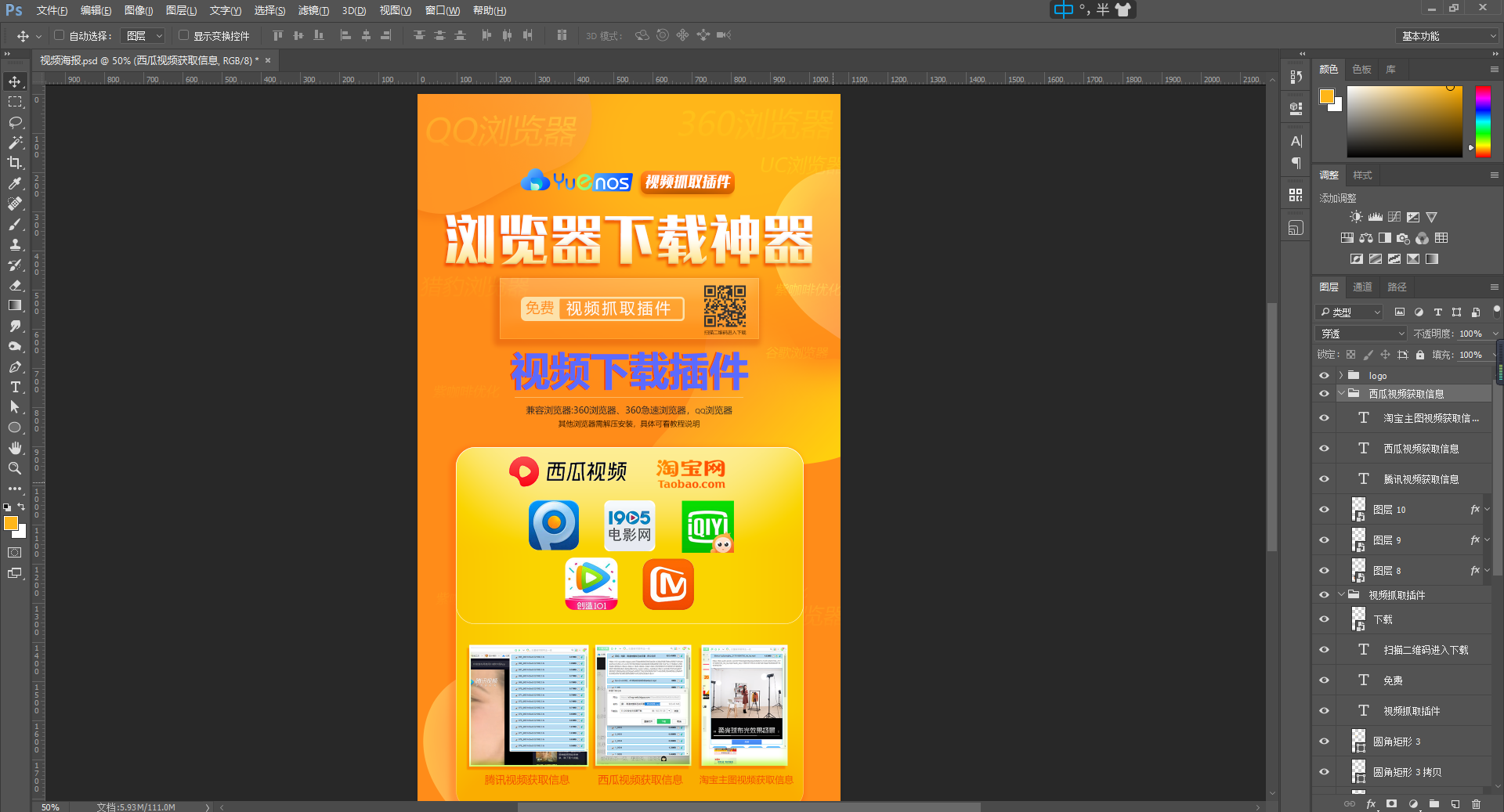
Task: Add layer mask from Layers panel bottom
Action: tap(1392, 804)
